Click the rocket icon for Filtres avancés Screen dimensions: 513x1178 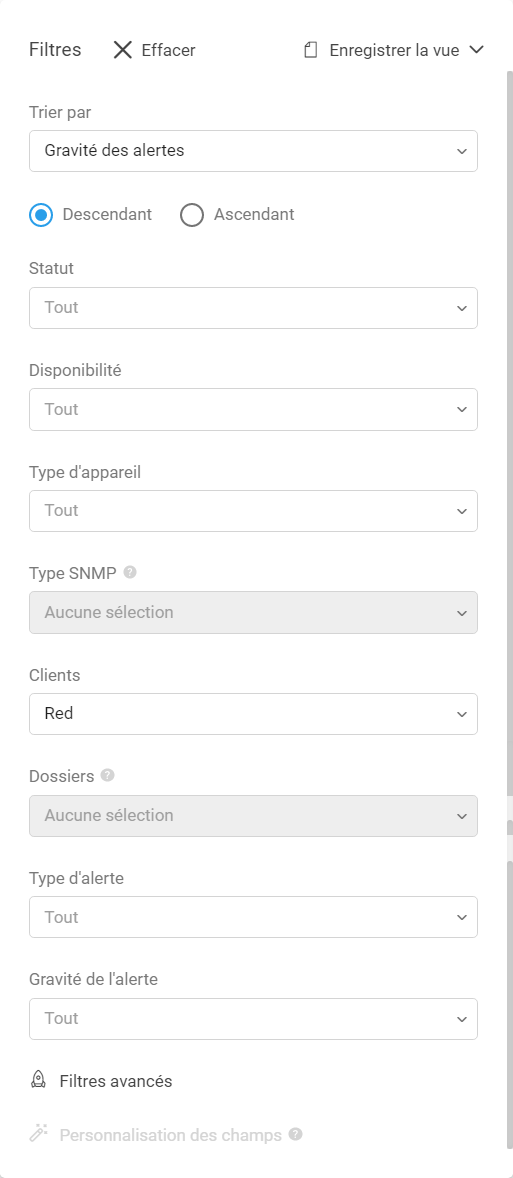(x=38, y=1080)
